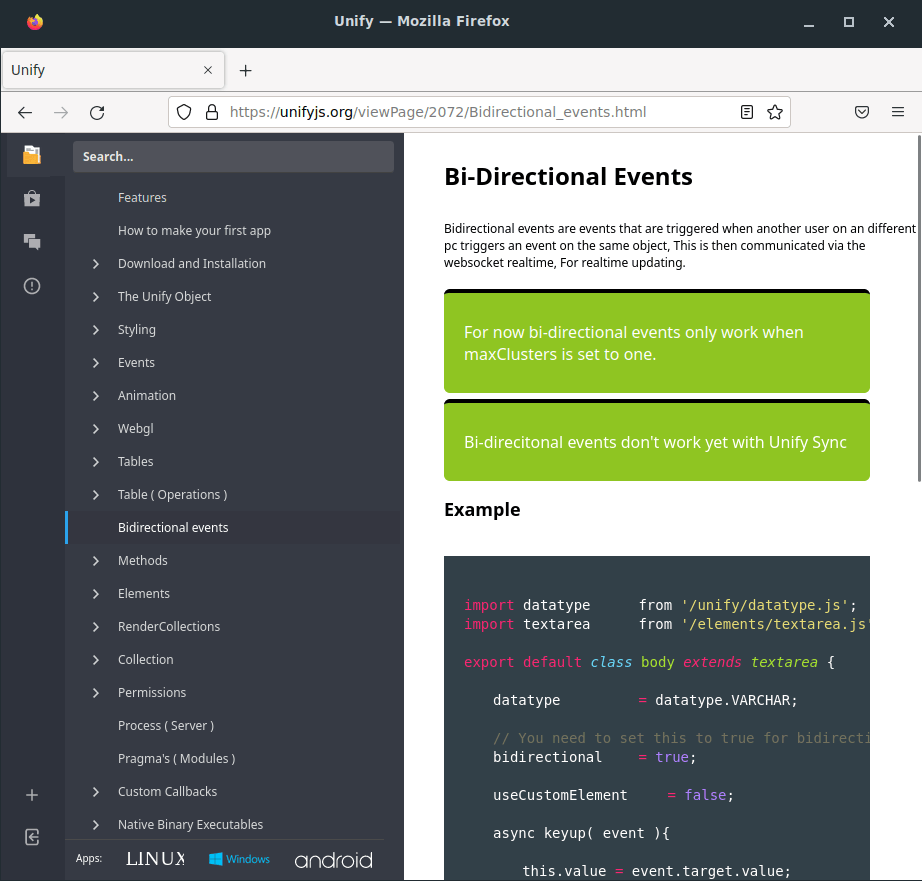Click the logout arrow icon in sidebar
The image size is (922, 881).
tap(32, 837)
